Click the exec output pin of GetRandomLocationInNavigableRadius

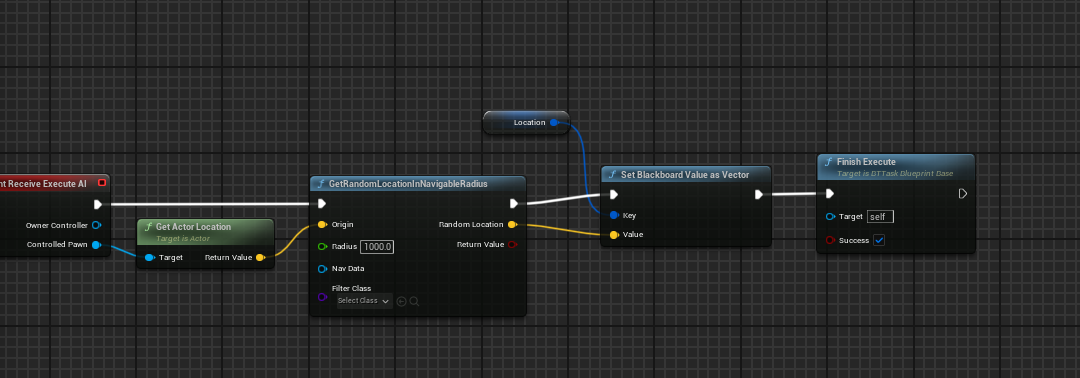(514, 203)
